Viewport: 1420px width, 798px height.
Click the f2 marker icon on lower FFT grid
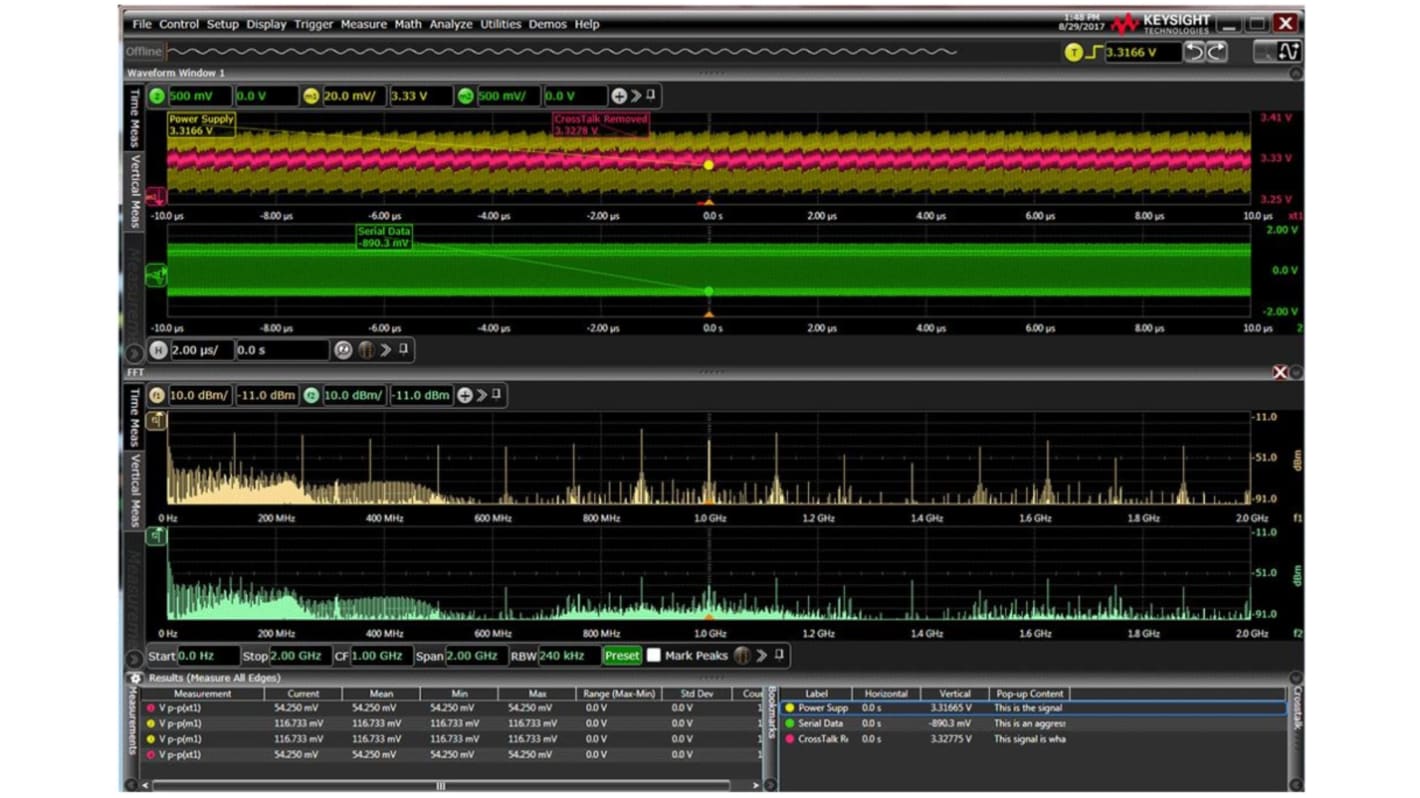pyautogui.click(x=157, y=537)
